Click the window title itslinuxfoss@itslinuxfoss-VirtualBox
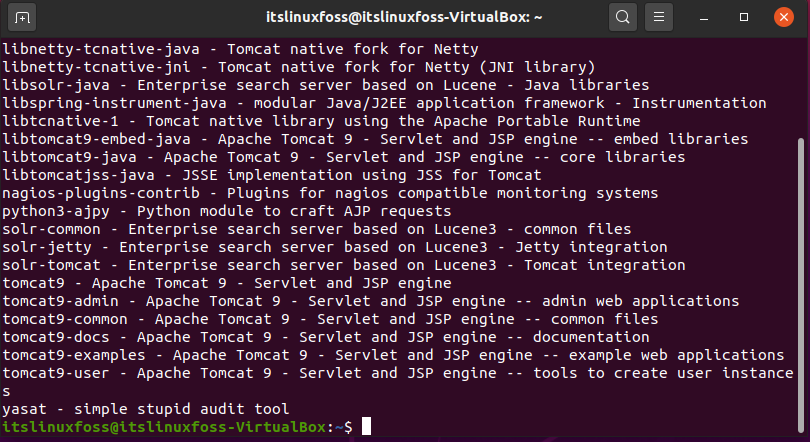The height and width of the screenshot is (442, 810). [404, 17]
